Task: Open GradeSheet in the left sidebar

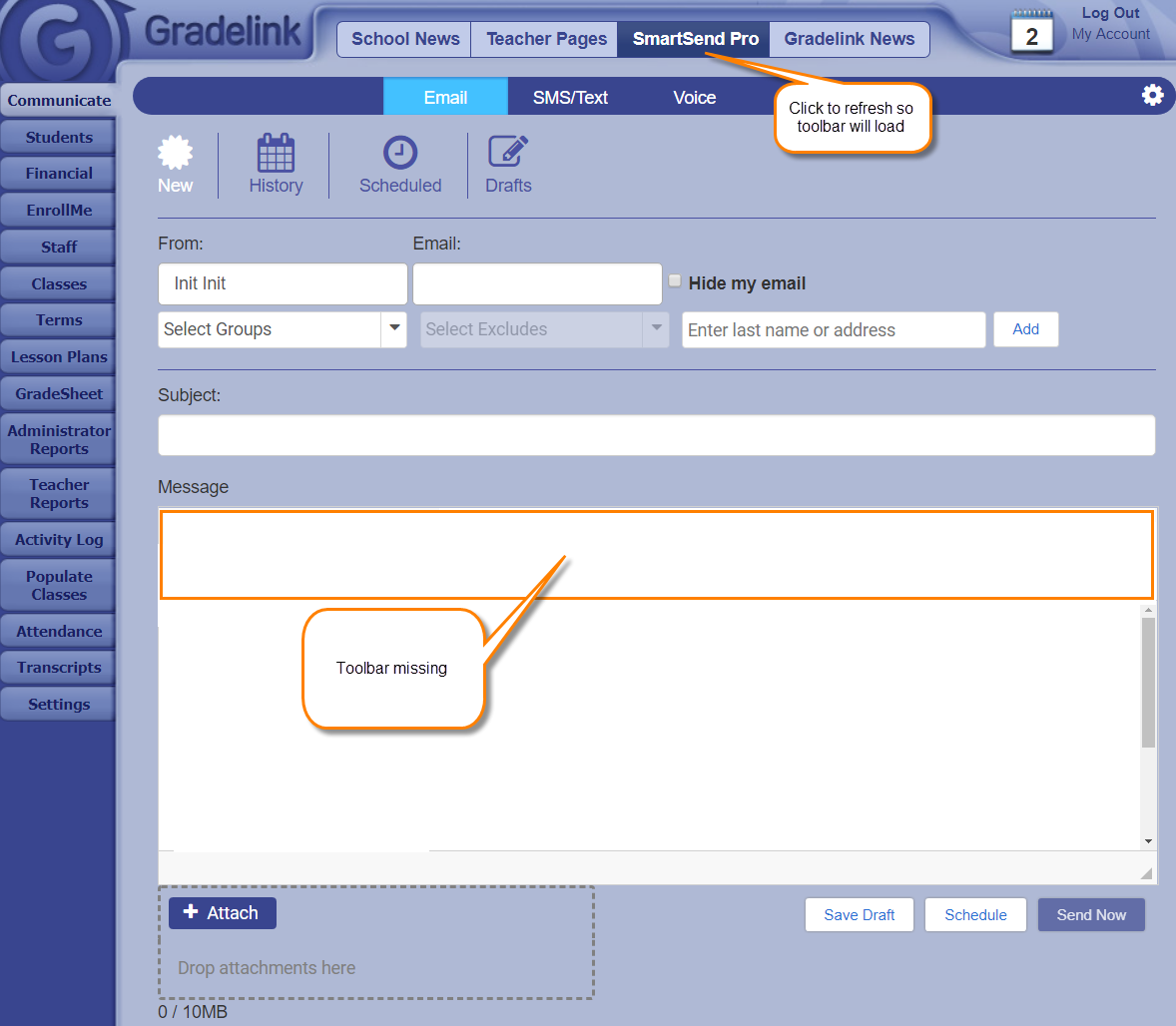Action: point(59,393)
